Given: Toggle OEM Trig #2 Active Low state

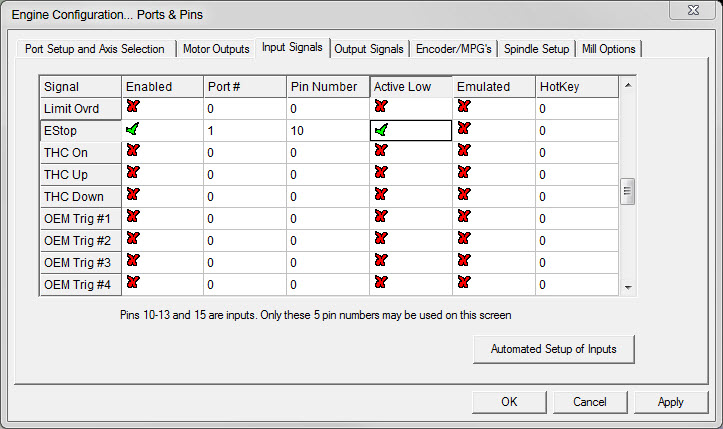Looking at the screenshot, I should click(x=380, y=238).
